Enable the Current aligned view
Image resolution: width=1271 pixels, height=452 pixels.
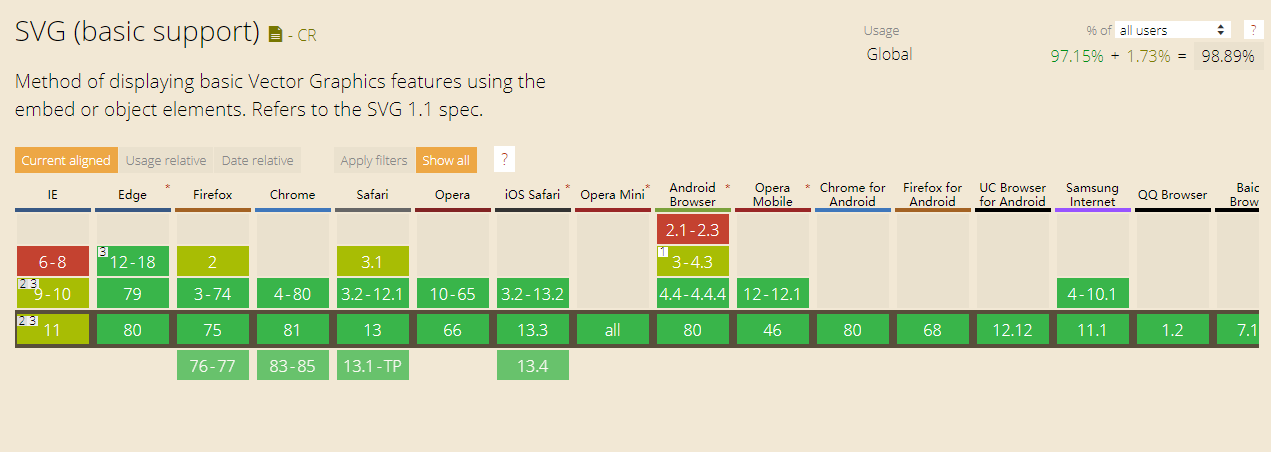66,160
